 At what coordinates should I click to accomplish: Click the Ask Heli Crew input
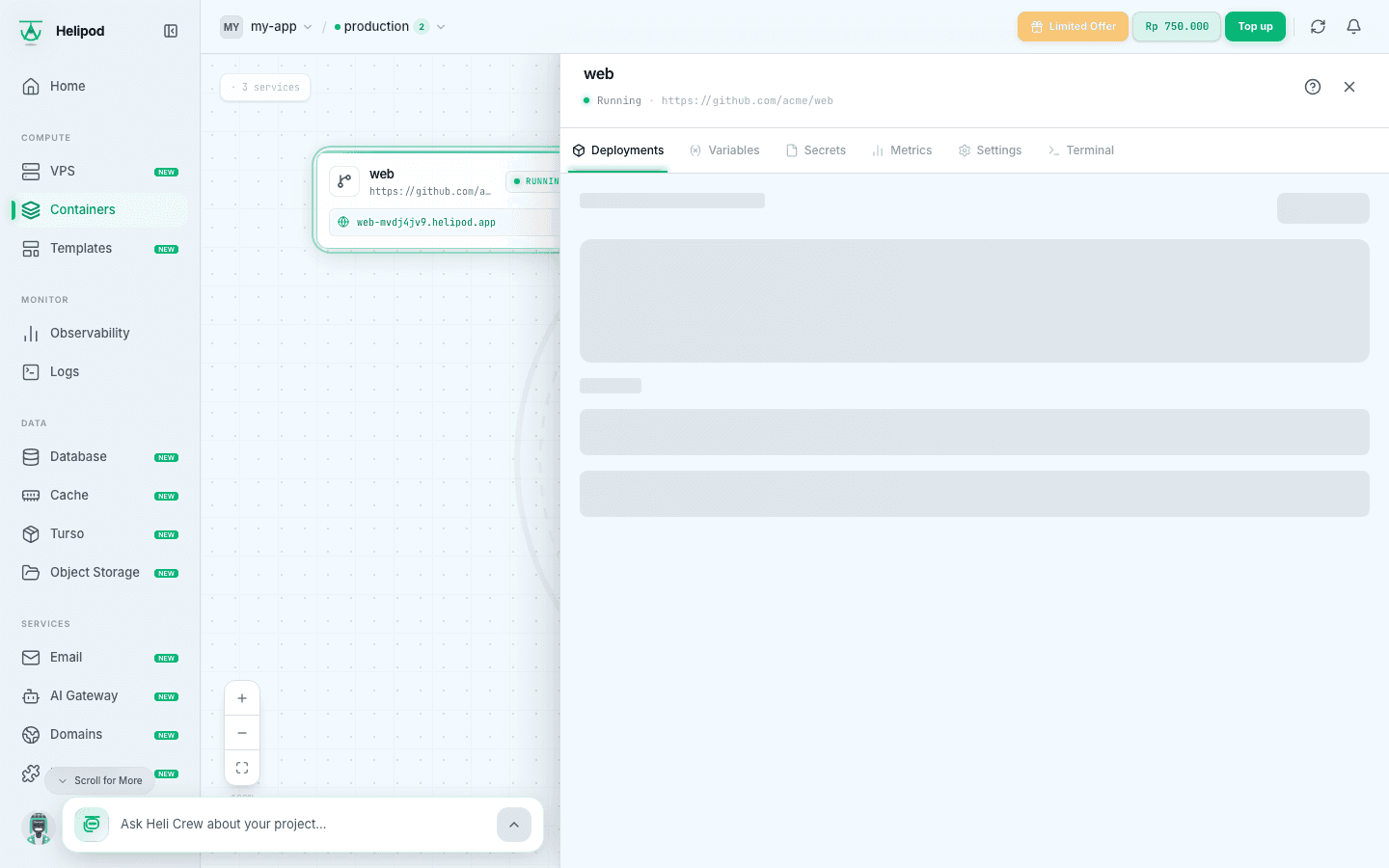303,825
